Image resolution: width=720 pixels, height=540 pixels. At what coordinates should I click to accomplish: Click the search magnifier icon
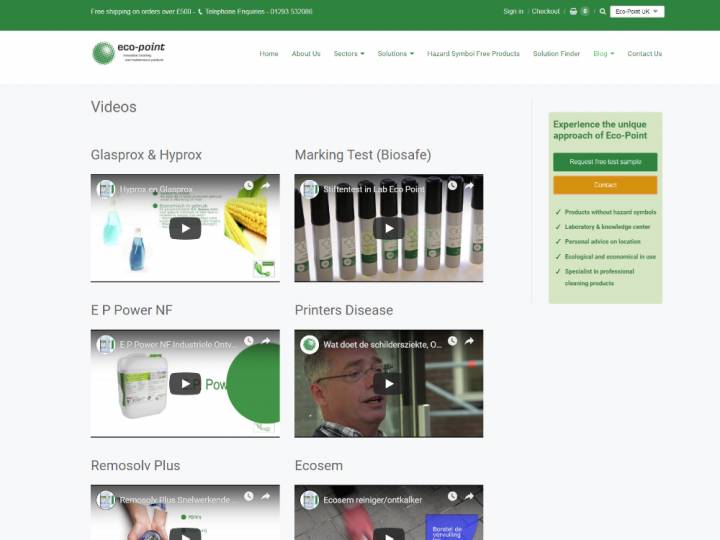(x=602, y=11)
